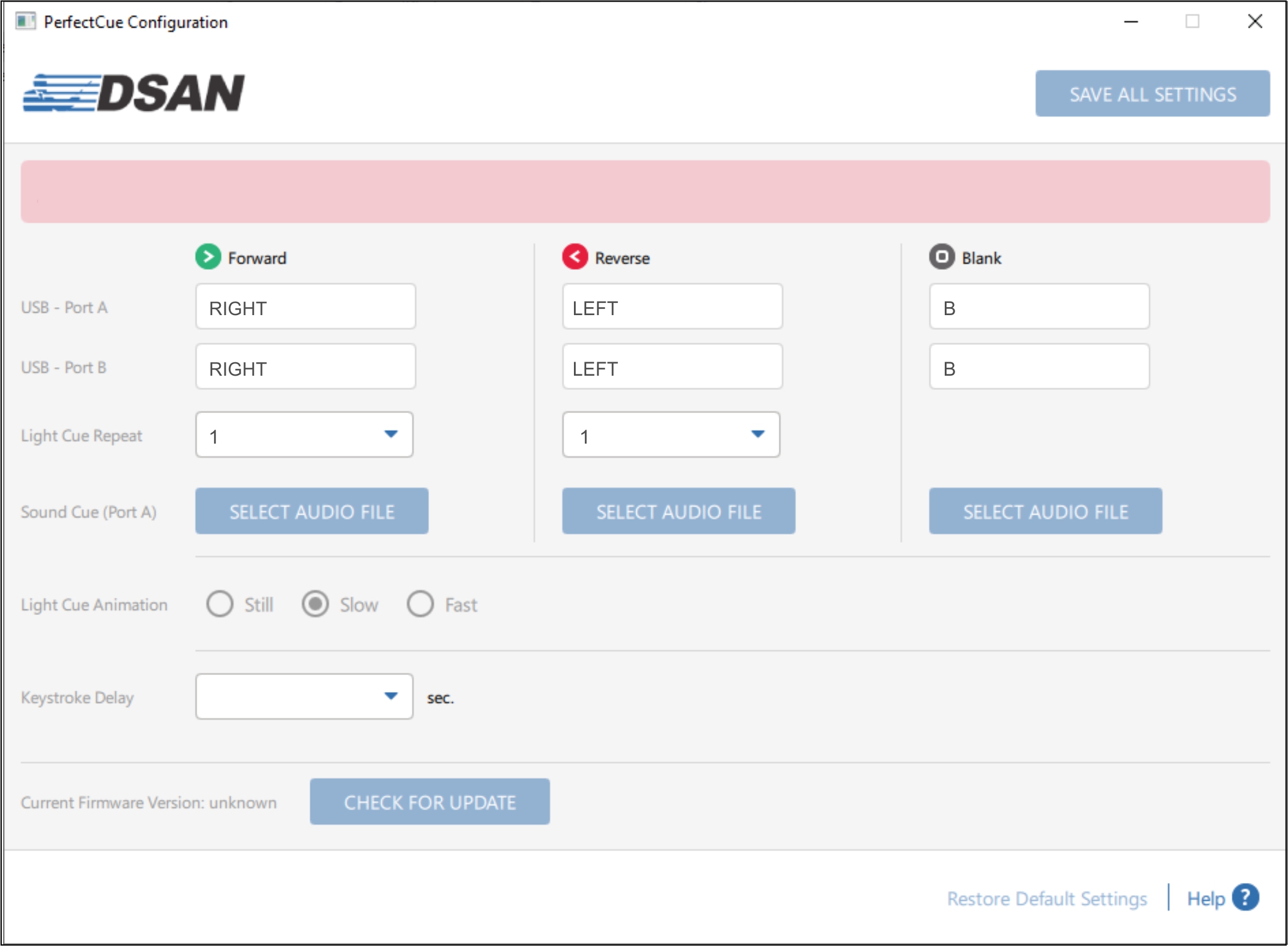Select audio file for Reverse sound cue
Viewport: 1288px width, 946px height.
click(679, 511)
